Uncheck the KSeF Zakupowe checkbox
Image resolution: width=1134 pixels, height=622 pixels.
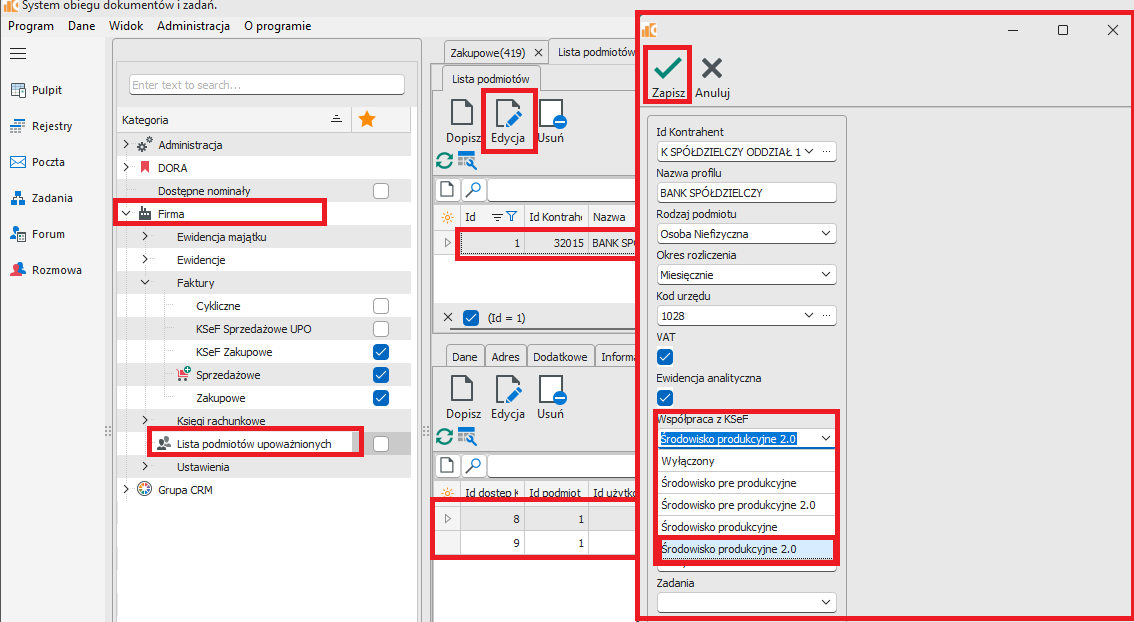click(x=380, y=352)
